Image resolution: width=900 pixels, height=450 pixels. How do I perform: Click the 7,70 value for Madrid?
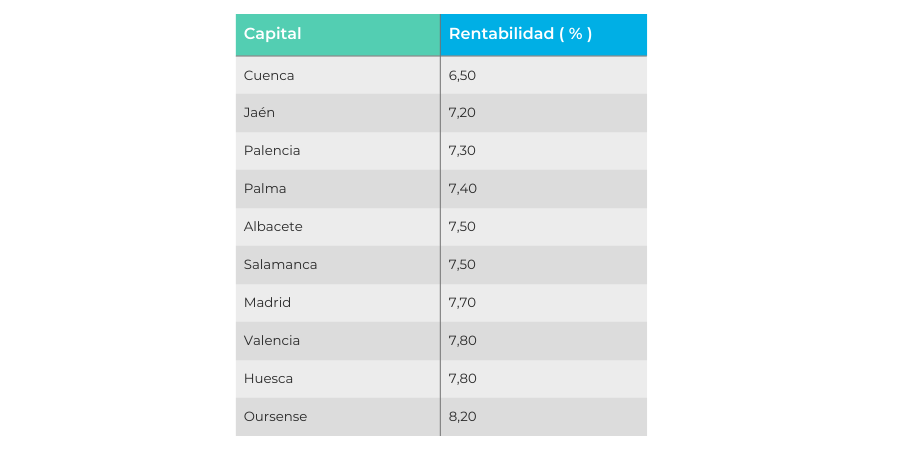(462, 303)
